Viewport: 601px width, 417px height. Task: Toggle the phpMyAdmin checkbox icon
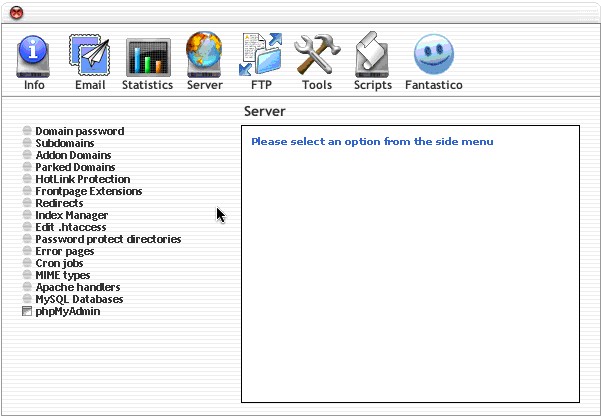coord(27,312)
